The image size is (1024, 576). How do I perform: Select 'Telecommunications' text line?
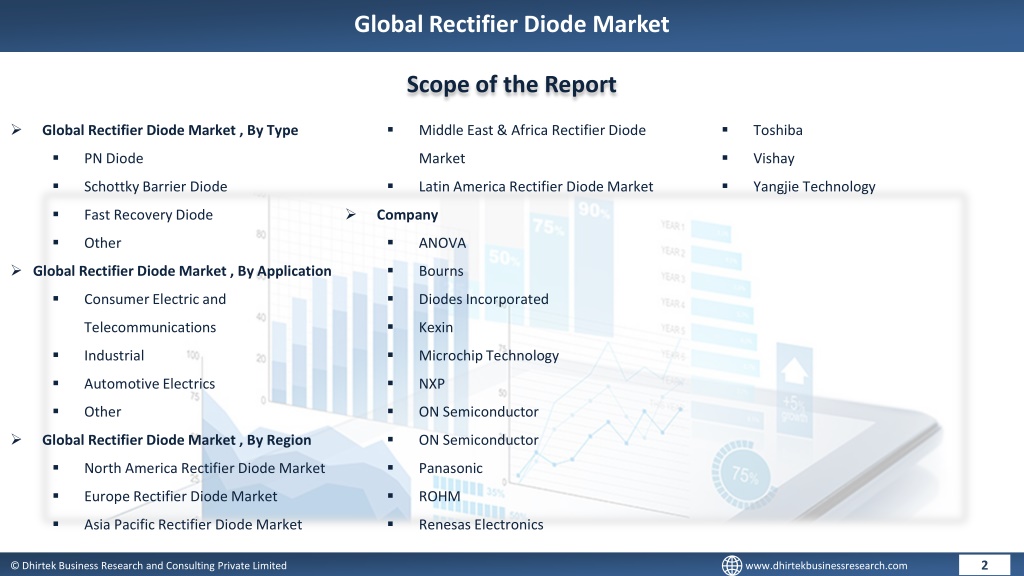[150, 327]
